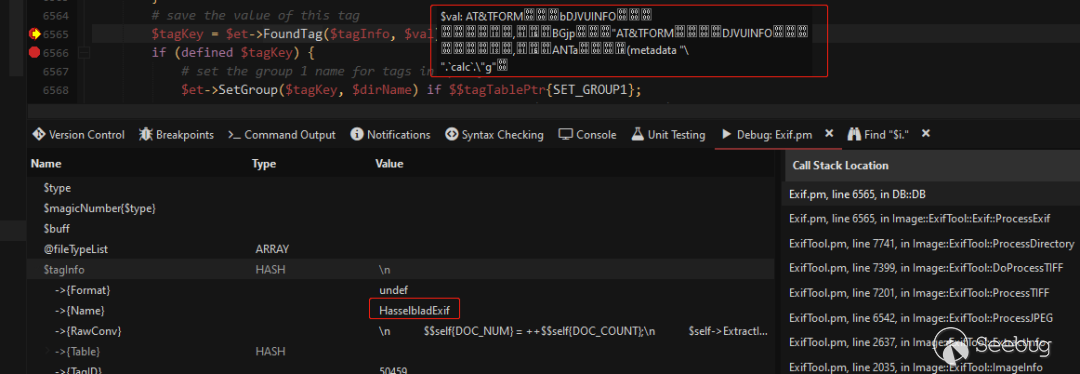Image resolution: width=1080 pixels, height=374 pixels.
Task: Sort variables by Value column header
Action: (389, 164)
